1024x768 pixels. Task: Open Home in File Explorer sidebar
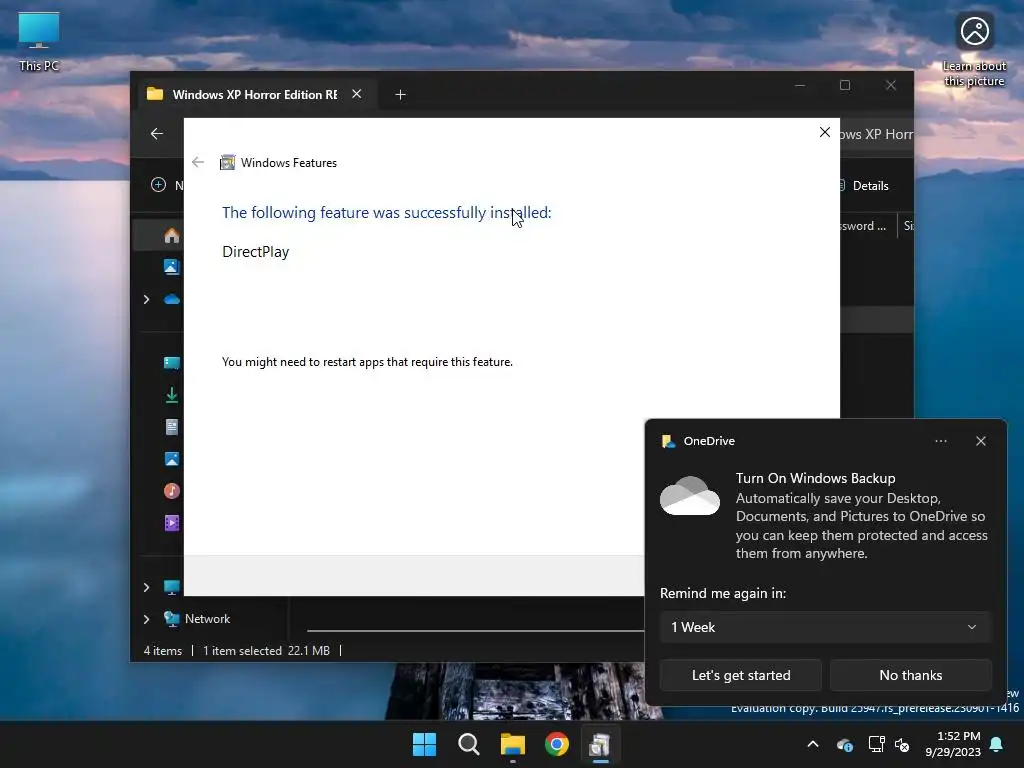[x=172, y=235]
